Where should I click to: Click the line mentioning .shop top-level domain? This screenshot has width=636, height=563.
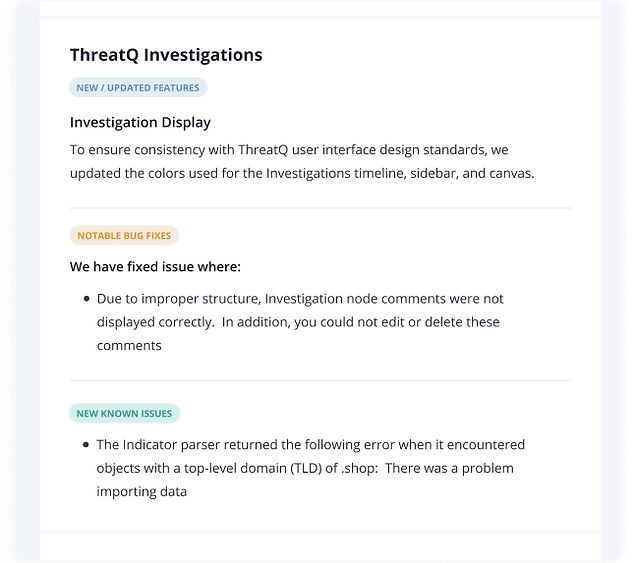(x=305, y=468)
